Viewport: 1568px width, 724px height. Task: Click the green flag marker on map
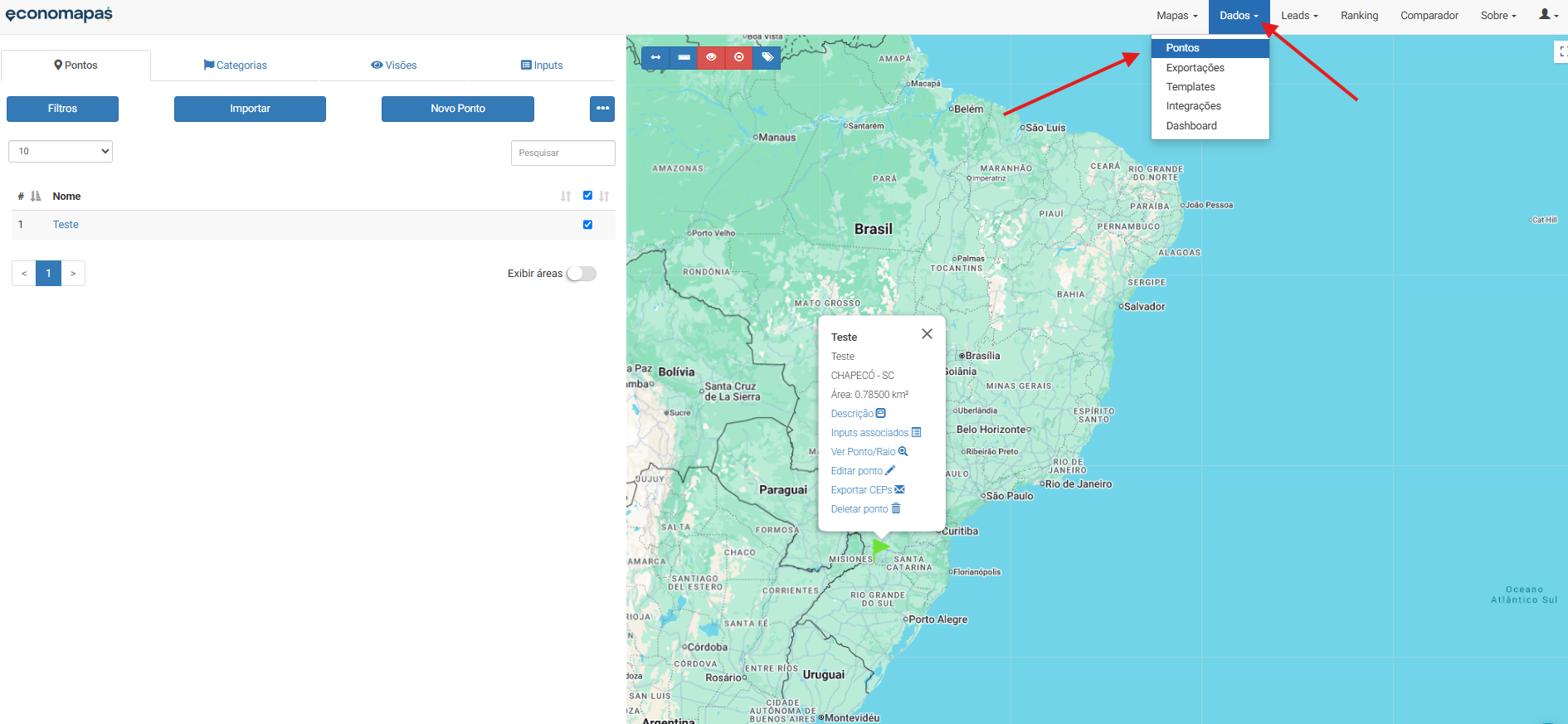(x=880, y=547)
